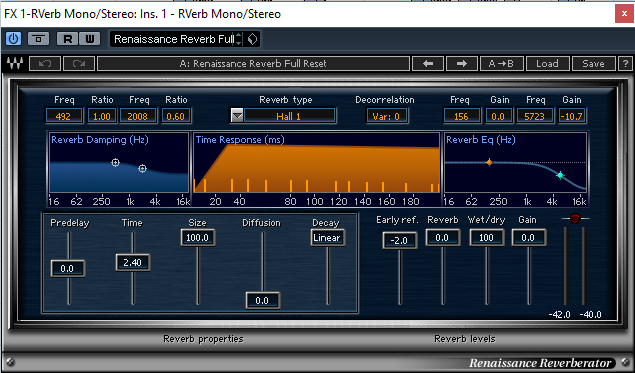Toggle the Decay Linear button
Image resolution: width=635 pixels, height=373 pixels.
click(328, 237)
